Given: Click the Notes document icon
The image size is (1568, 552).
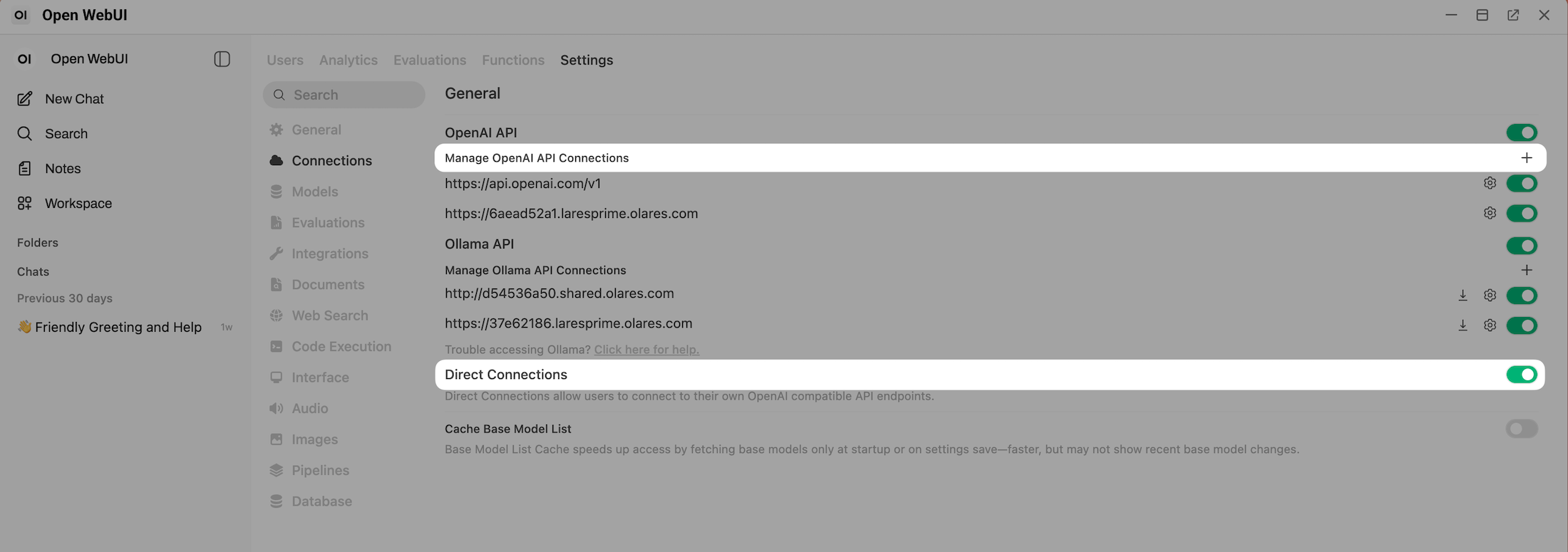Looking at the screenshot, I should pos(25,169).
